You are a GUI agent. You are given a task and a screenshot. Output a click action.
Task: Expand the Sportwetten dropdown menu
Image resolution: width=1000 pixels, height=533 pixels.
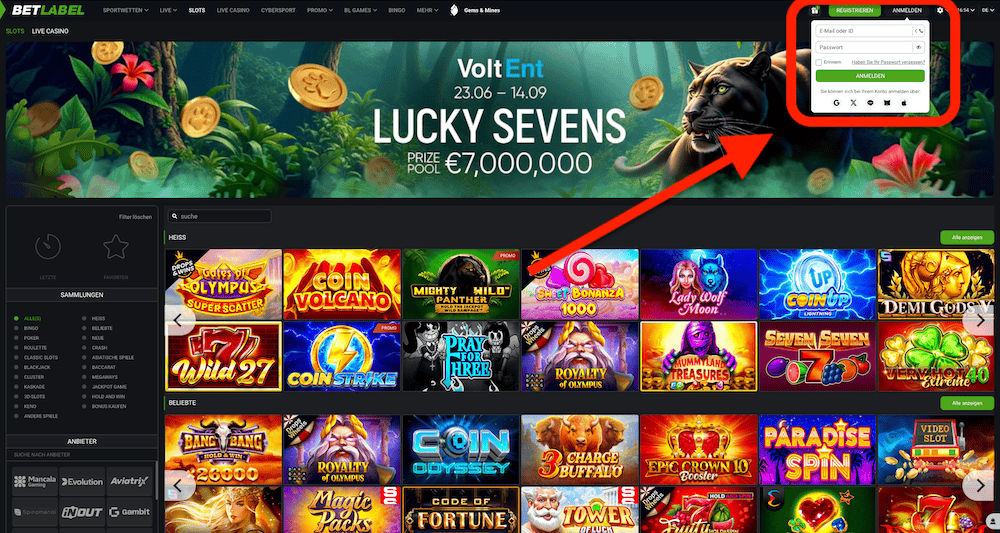(x=126, y=10)
